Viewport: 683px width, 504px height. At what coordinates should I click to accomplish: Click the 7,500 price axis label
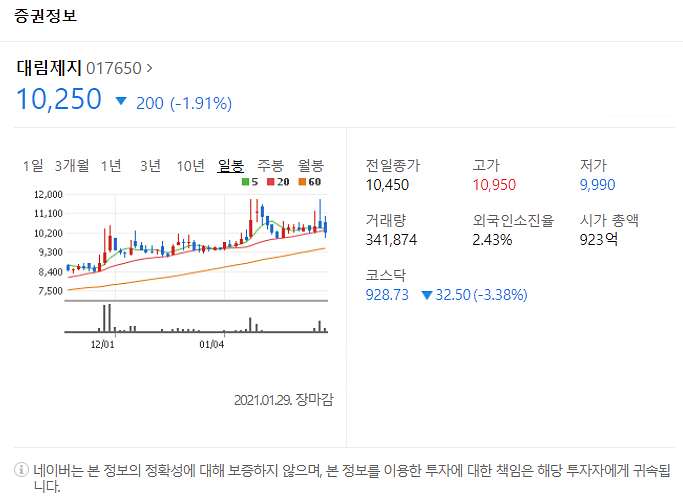[51, 291]
